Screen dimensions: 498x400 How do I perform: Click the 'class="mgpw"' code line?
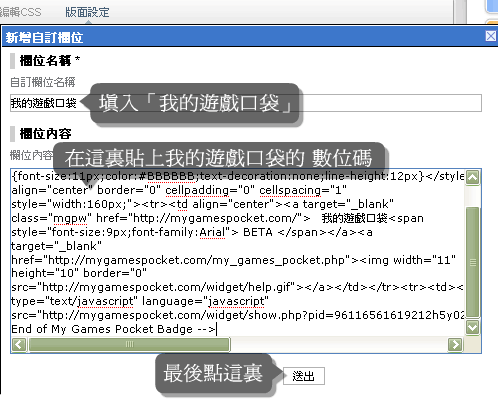[x=217, y=218]
